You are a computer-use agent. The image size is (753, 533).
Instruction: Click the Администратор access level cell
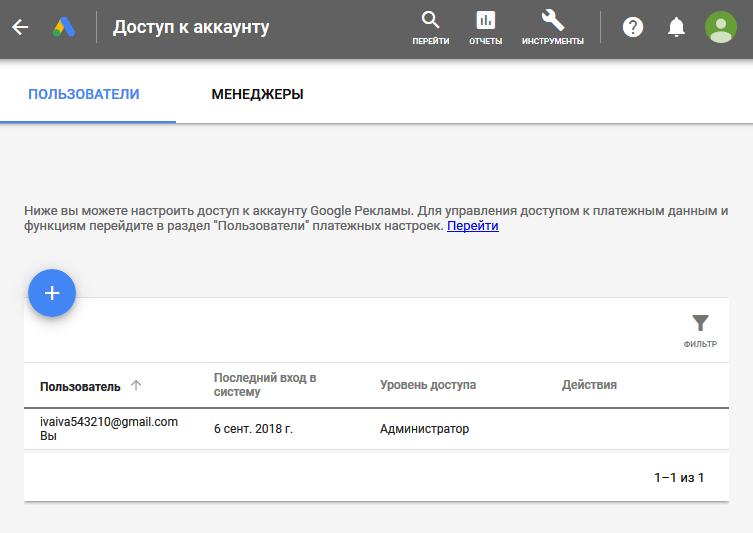pos(425,429)
